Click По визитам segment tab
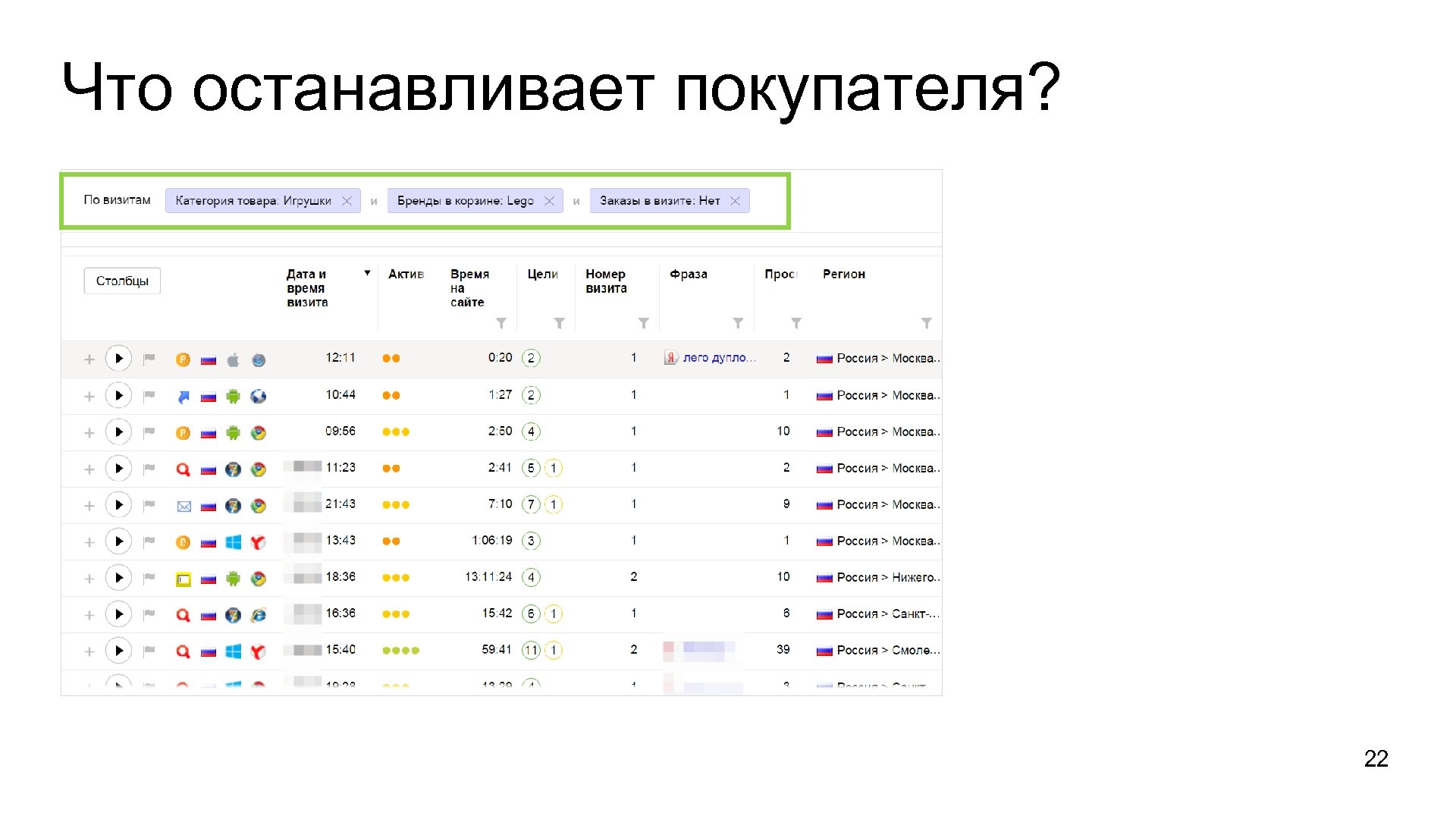Image resolution: width=1456 pixels, height=819 pixels. click(117, 200)
